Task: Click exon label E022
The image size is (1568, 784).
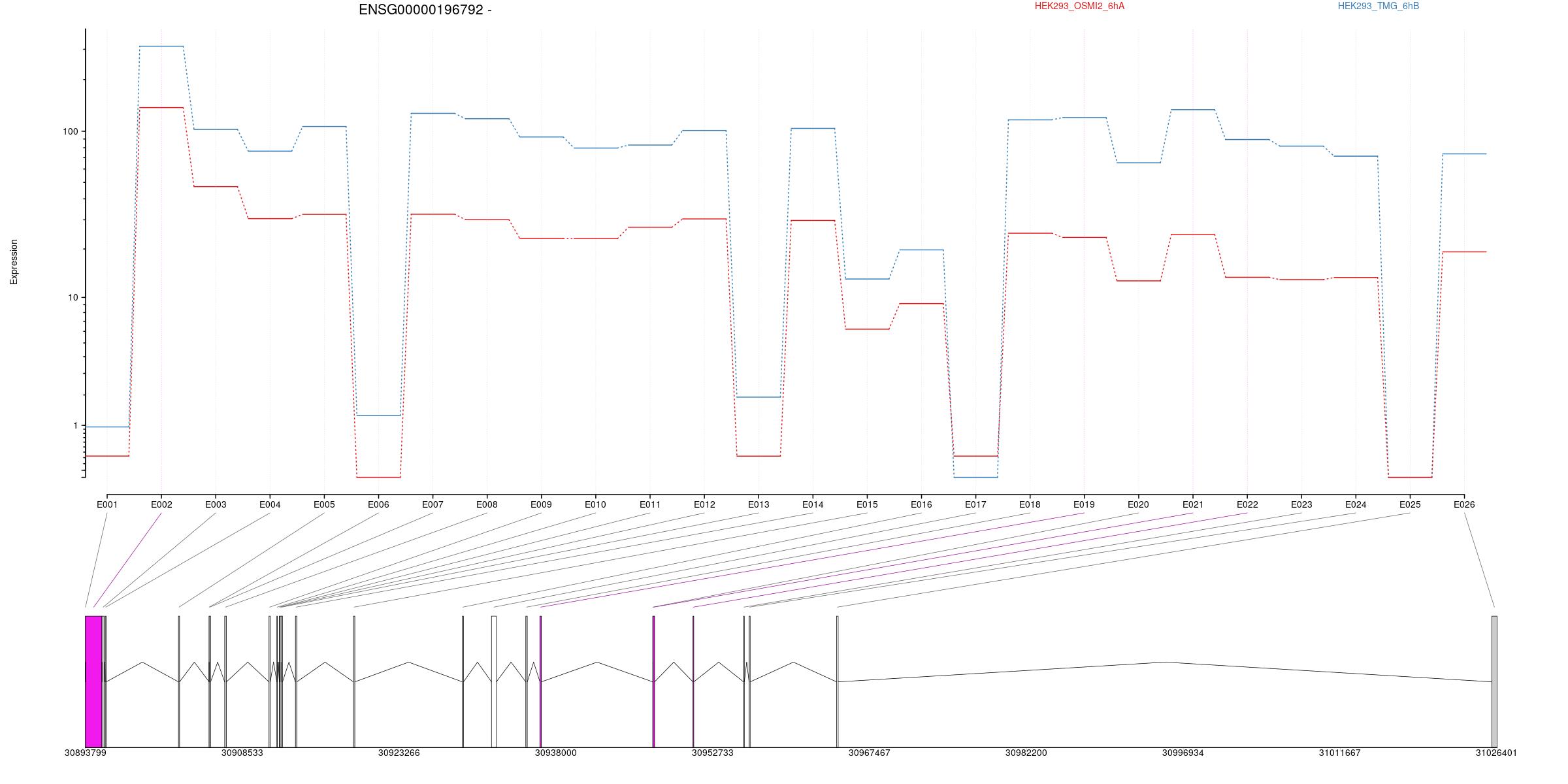Action: (x=1247, y=504)
